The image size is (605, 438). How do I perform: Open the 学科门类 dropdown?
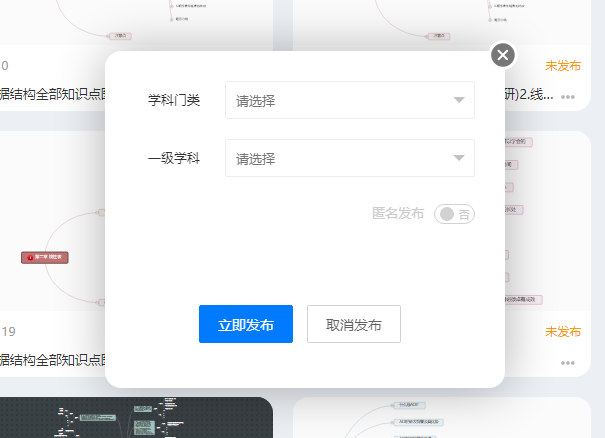340,100
